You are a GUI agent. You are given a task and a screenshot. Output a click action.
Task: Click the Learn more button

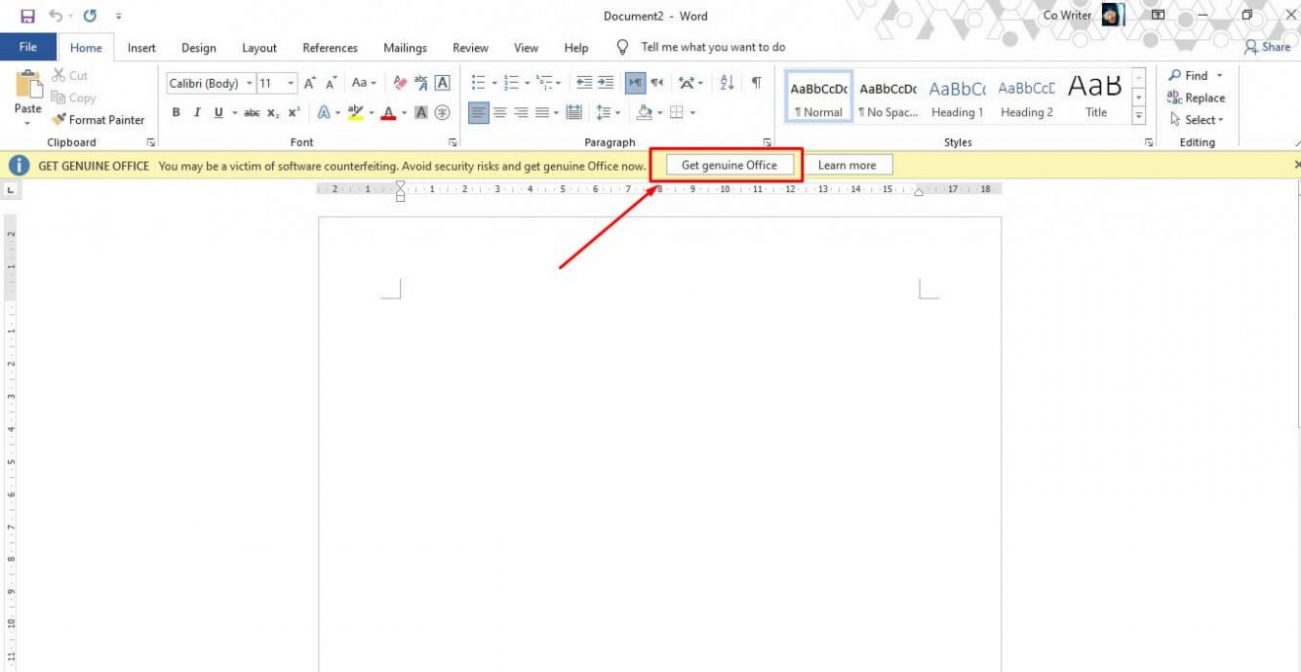coord(850,165)
